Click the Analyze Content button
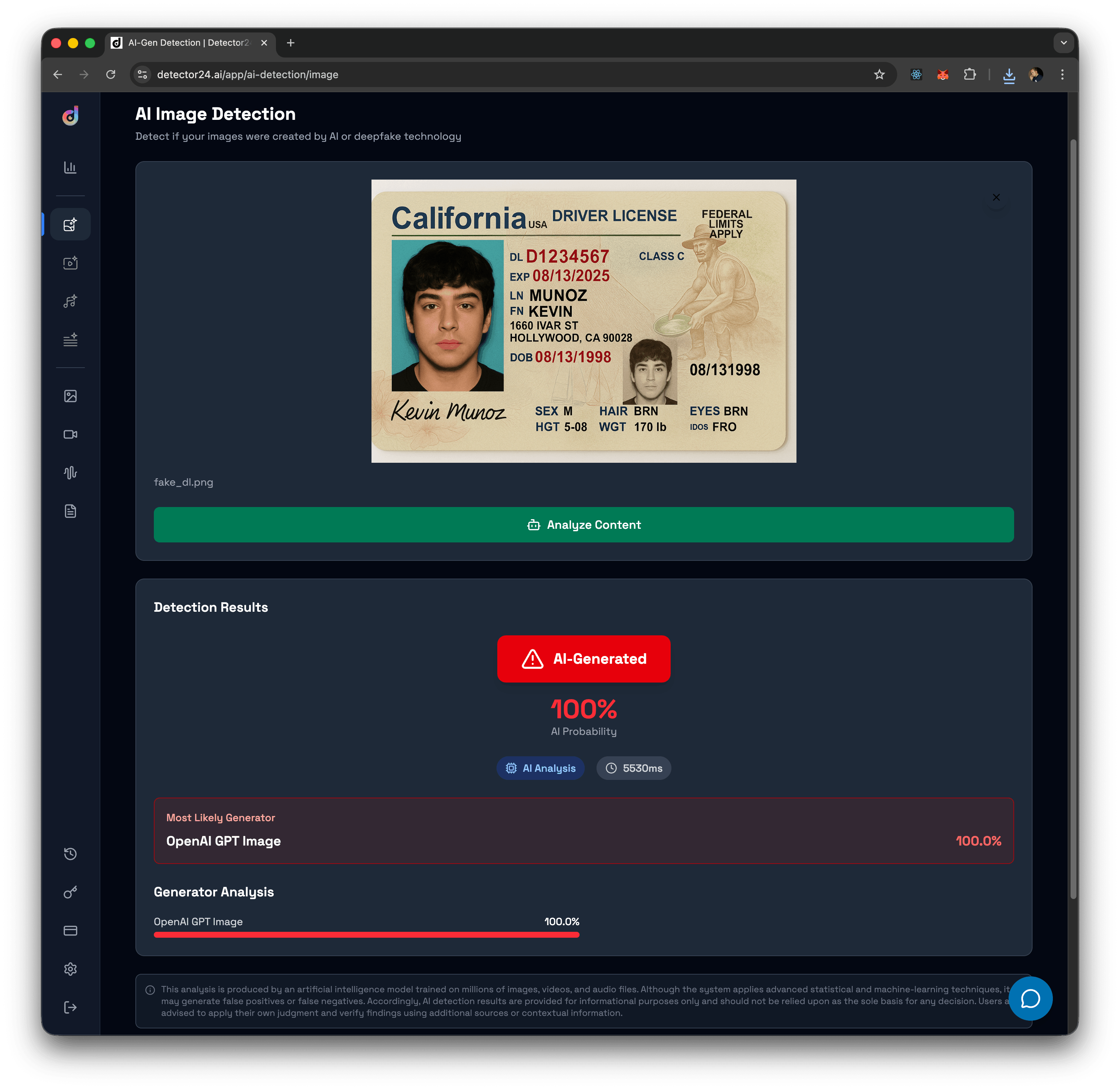This screenshot has height=1090, width=1120. click(x=583, y=524)
